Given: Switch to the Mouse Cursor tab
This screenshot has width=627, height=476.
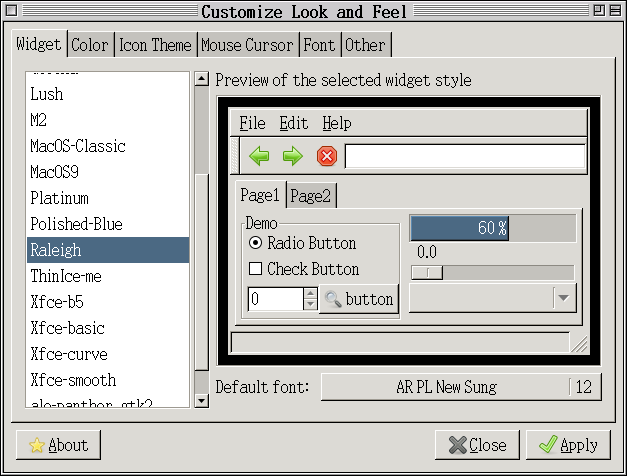Looking at the screenshot, I should click(247, 45).
